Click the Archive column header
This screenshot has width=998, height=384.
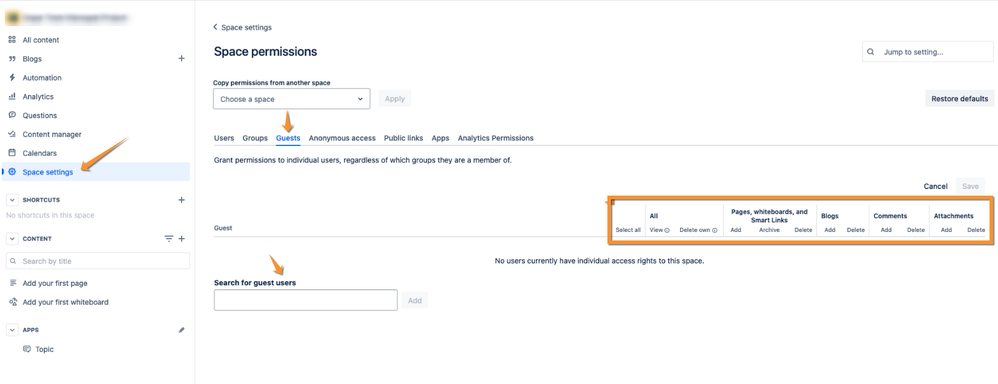click(770, 230)
